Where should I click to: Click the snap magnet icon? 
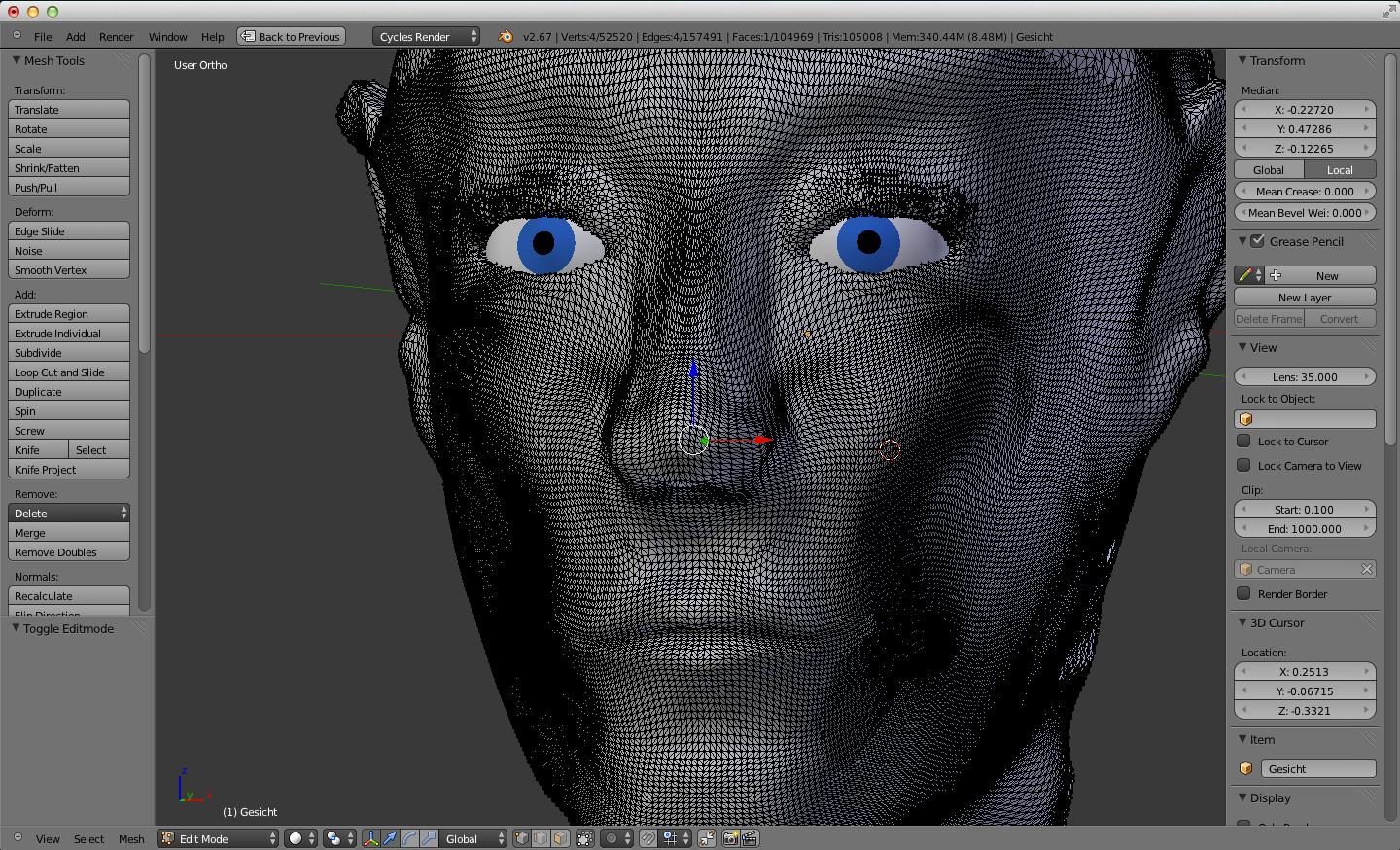coord(648,838)
